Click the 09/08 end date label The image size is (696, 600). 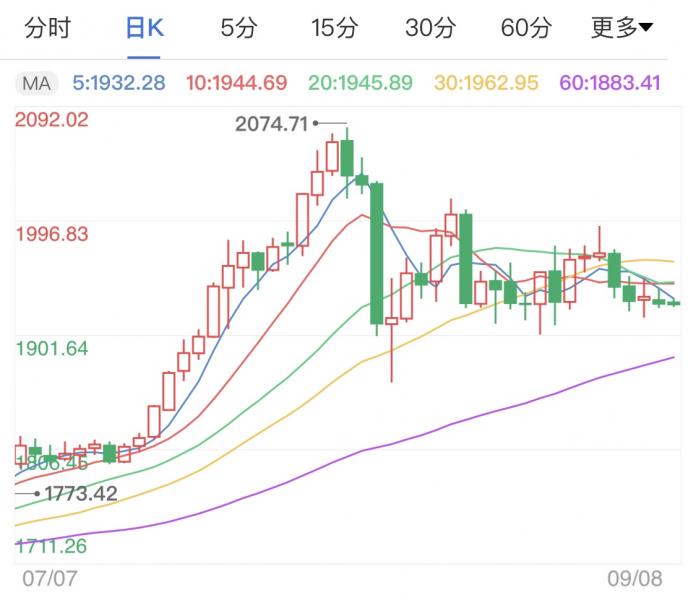635,579
